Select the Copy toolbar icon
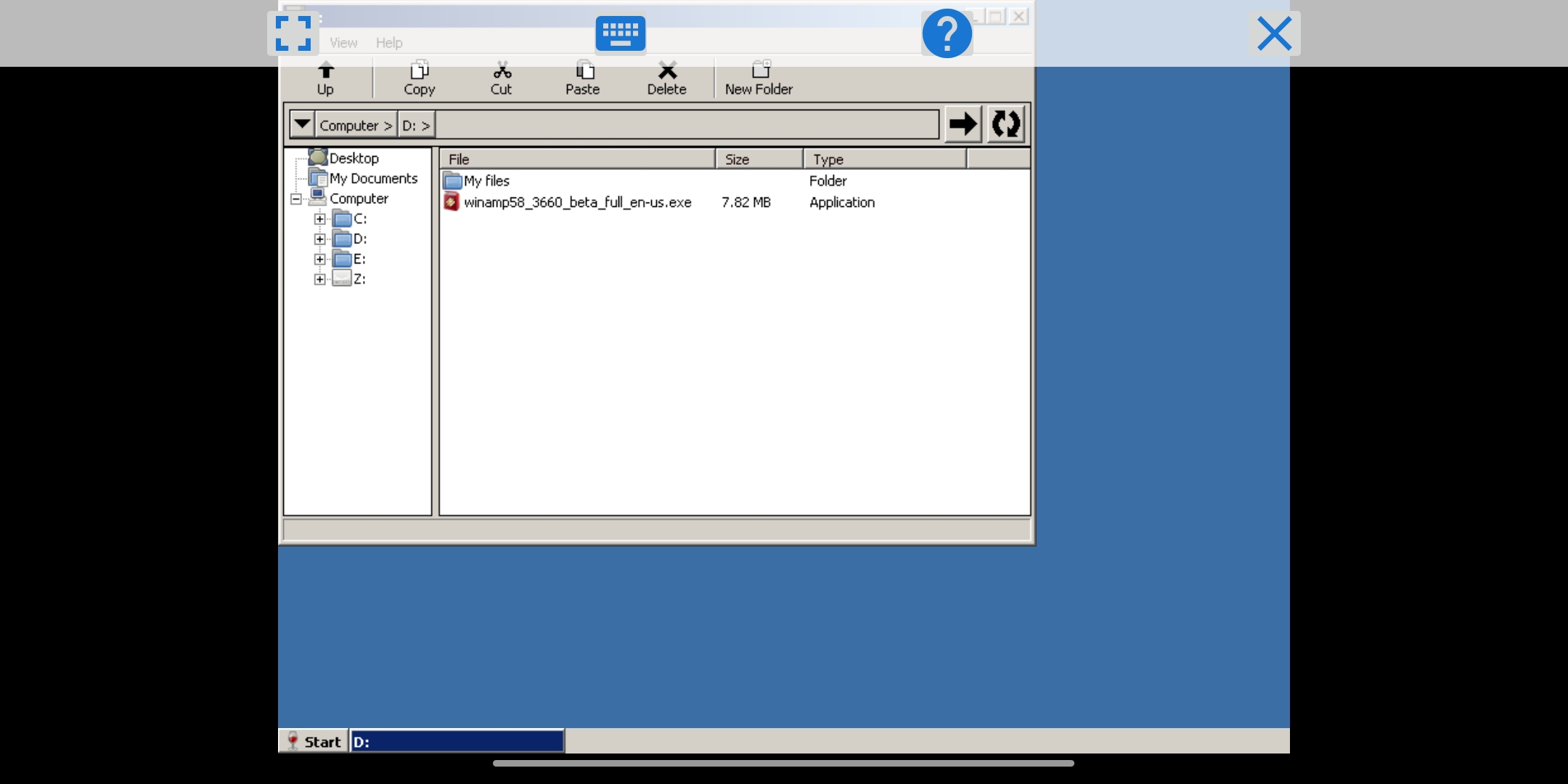Viewport: 1568px width, 784px height. click(418, 78)
